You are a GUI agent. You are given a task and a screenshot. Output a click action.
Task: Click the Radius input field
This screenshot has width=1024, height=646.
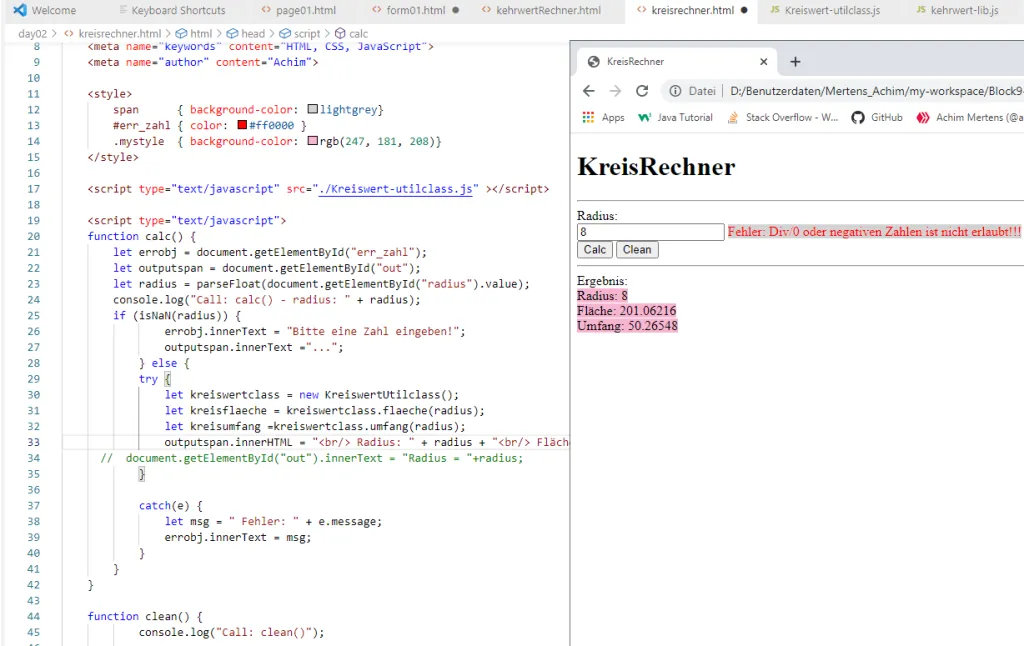pyautogui.click(x=650, y=232)
